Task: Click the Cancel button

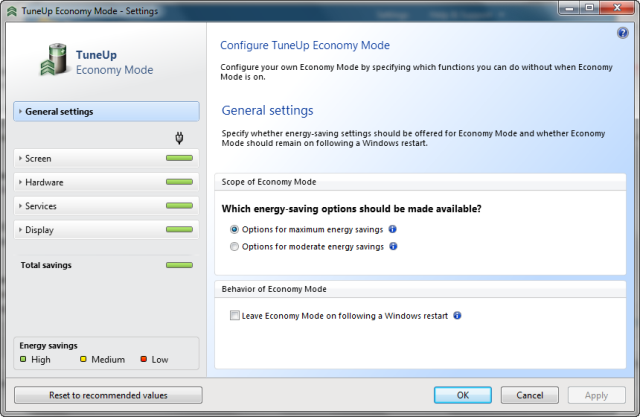Action: 529,395
